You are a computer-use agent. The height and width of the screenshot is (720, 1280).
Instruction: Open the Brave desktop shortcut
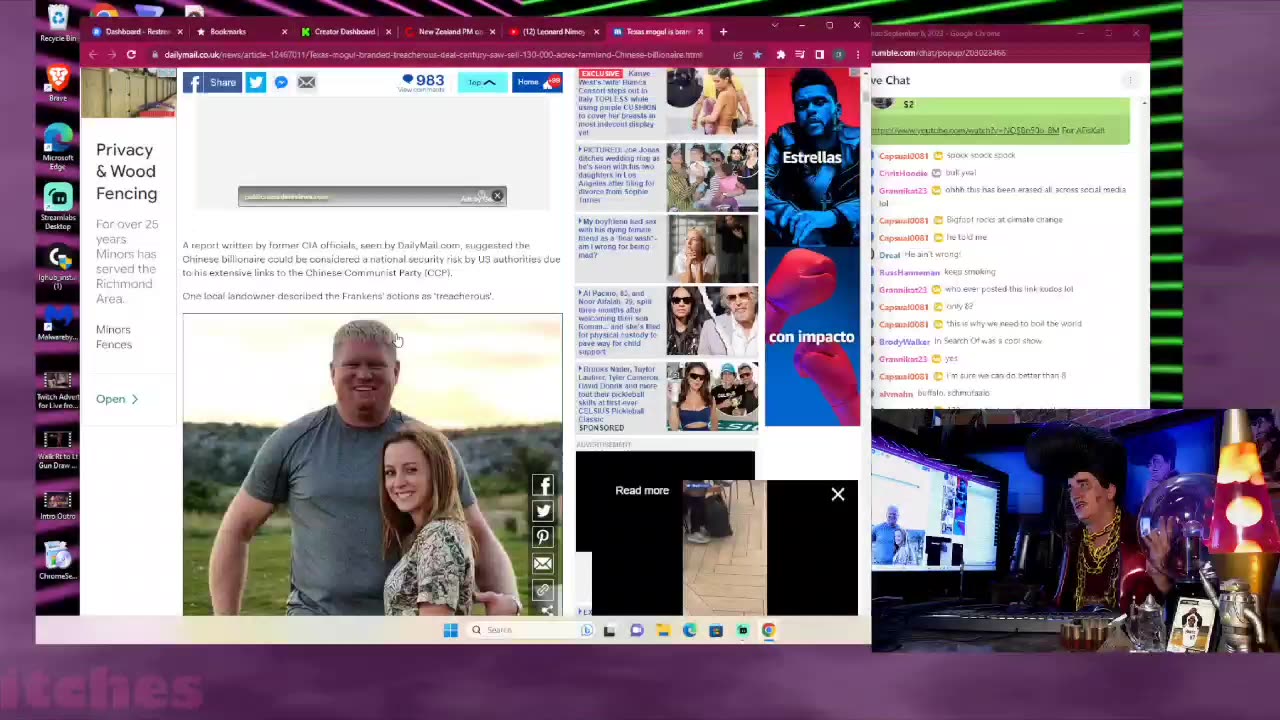tap(58, 83)
